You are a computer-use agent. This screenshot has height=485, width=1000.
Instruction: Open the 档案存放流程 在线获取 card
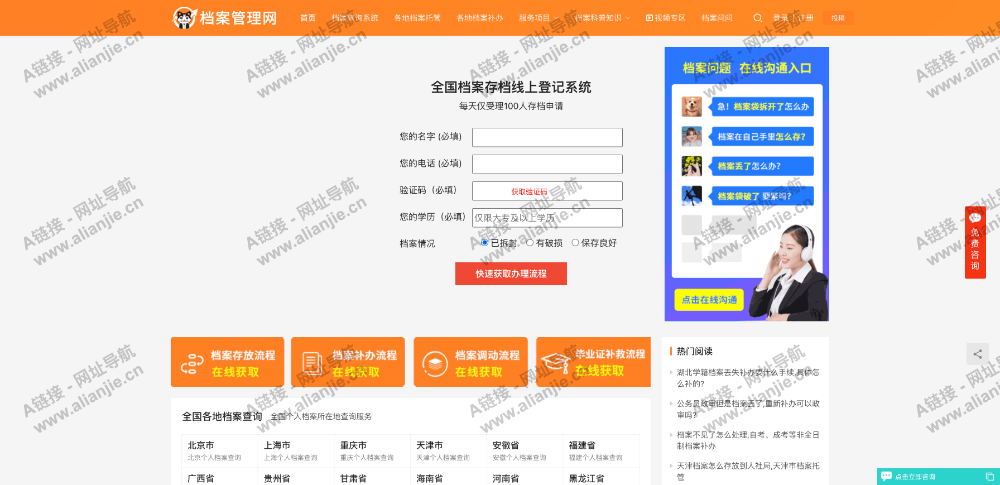click(228, 362)
